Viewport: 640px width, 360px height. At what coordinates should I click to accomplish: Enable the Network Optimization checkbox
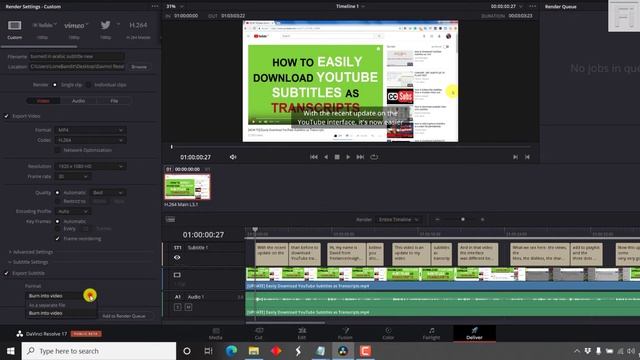[x=58, y=150]
